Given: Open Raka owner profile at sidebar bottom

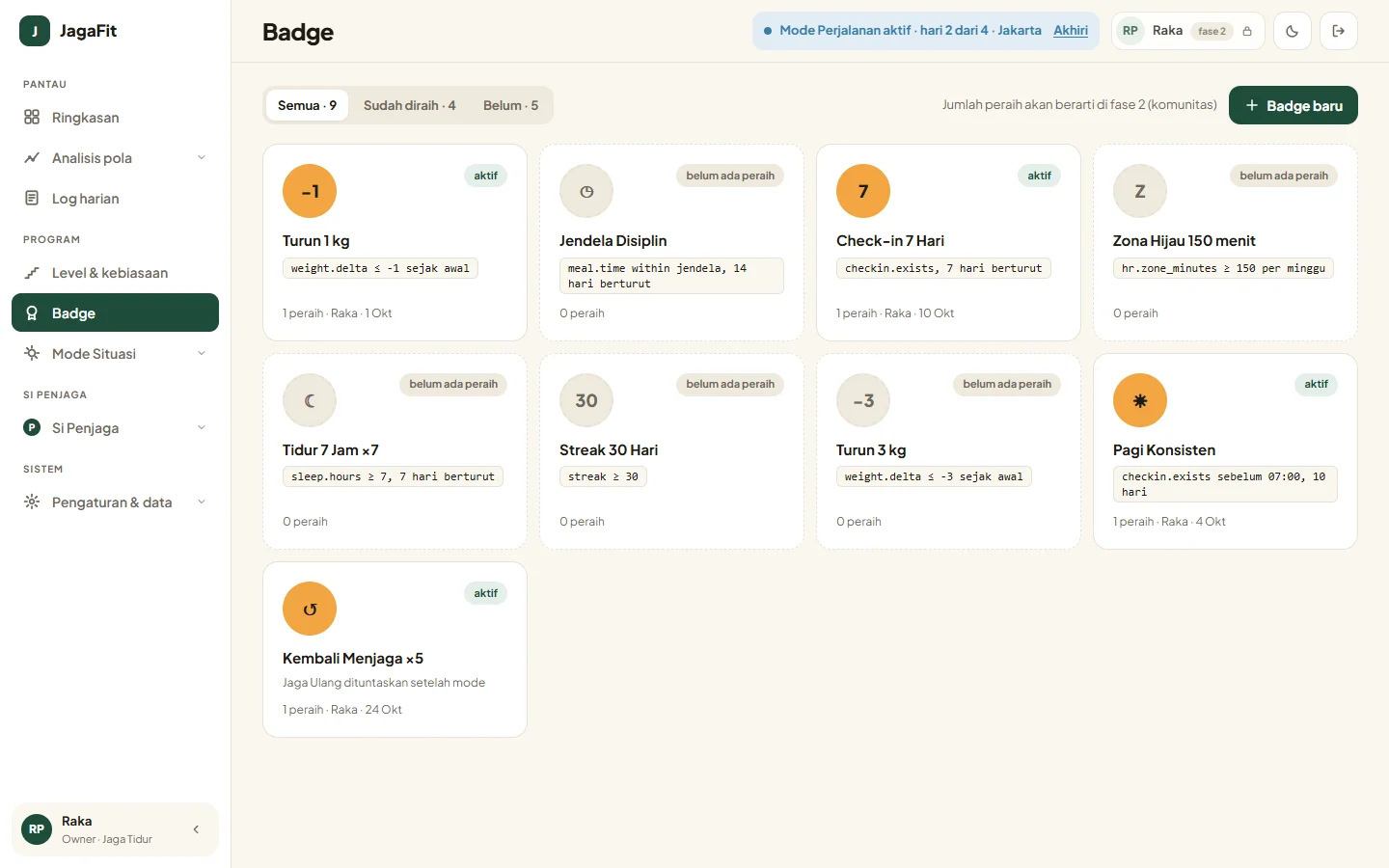Looking at the screenshot, I should click(115, 829).
